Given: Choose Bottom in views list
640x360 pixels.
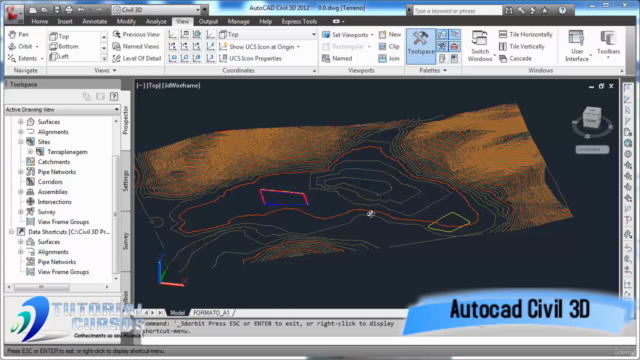Looking at the screenshot, I should [69, 47].
